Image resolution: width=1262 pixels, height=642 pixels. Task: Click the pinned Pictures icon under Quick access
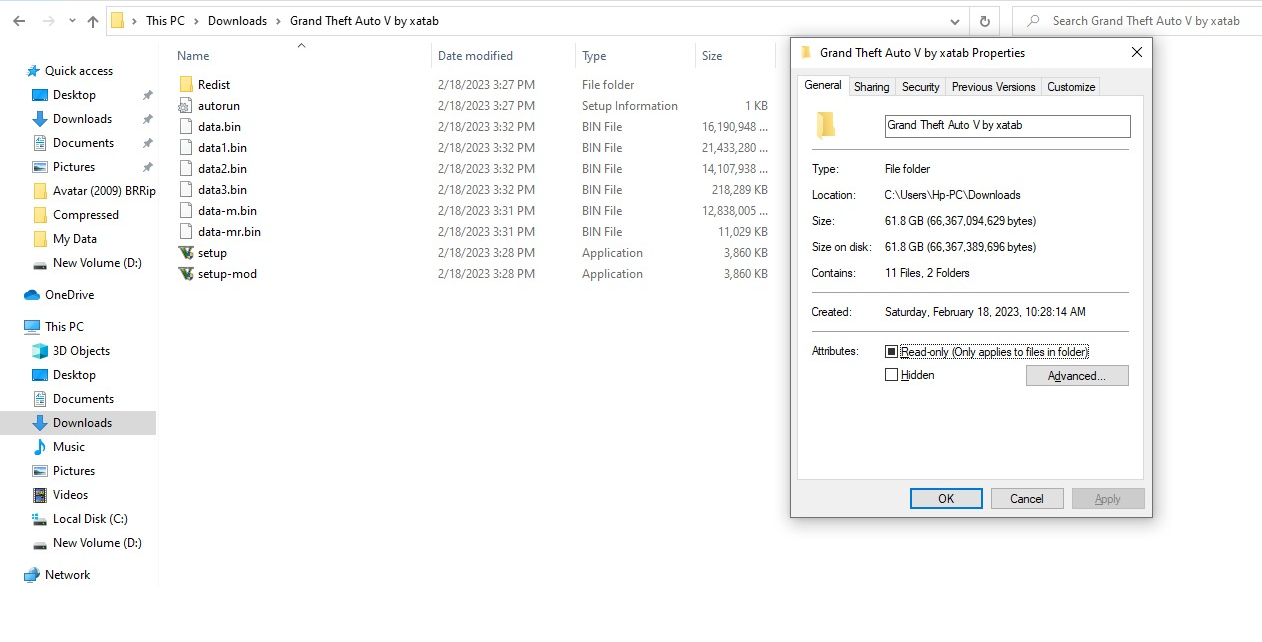(40, 167)
